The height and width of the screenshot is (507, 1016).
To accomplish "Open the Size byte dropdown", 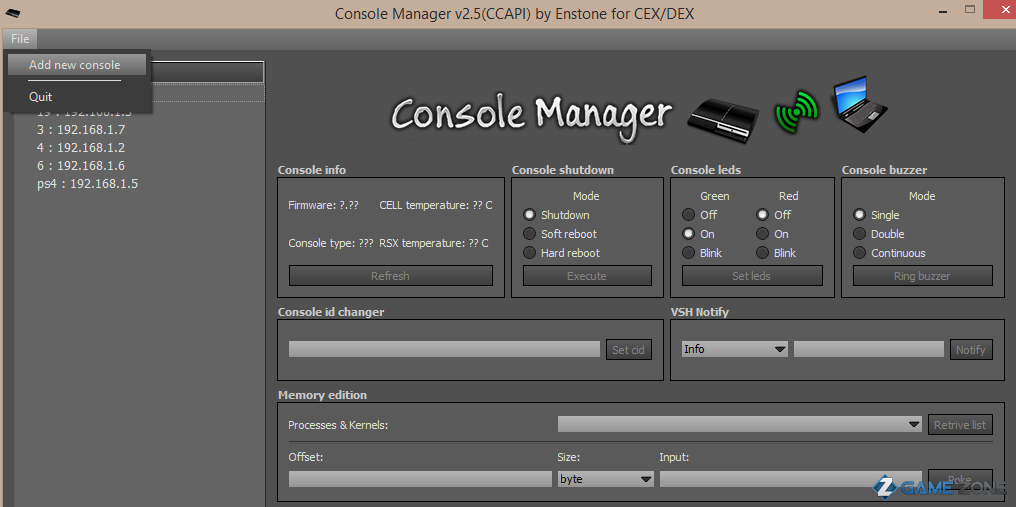I will click(x=606, y=479).
